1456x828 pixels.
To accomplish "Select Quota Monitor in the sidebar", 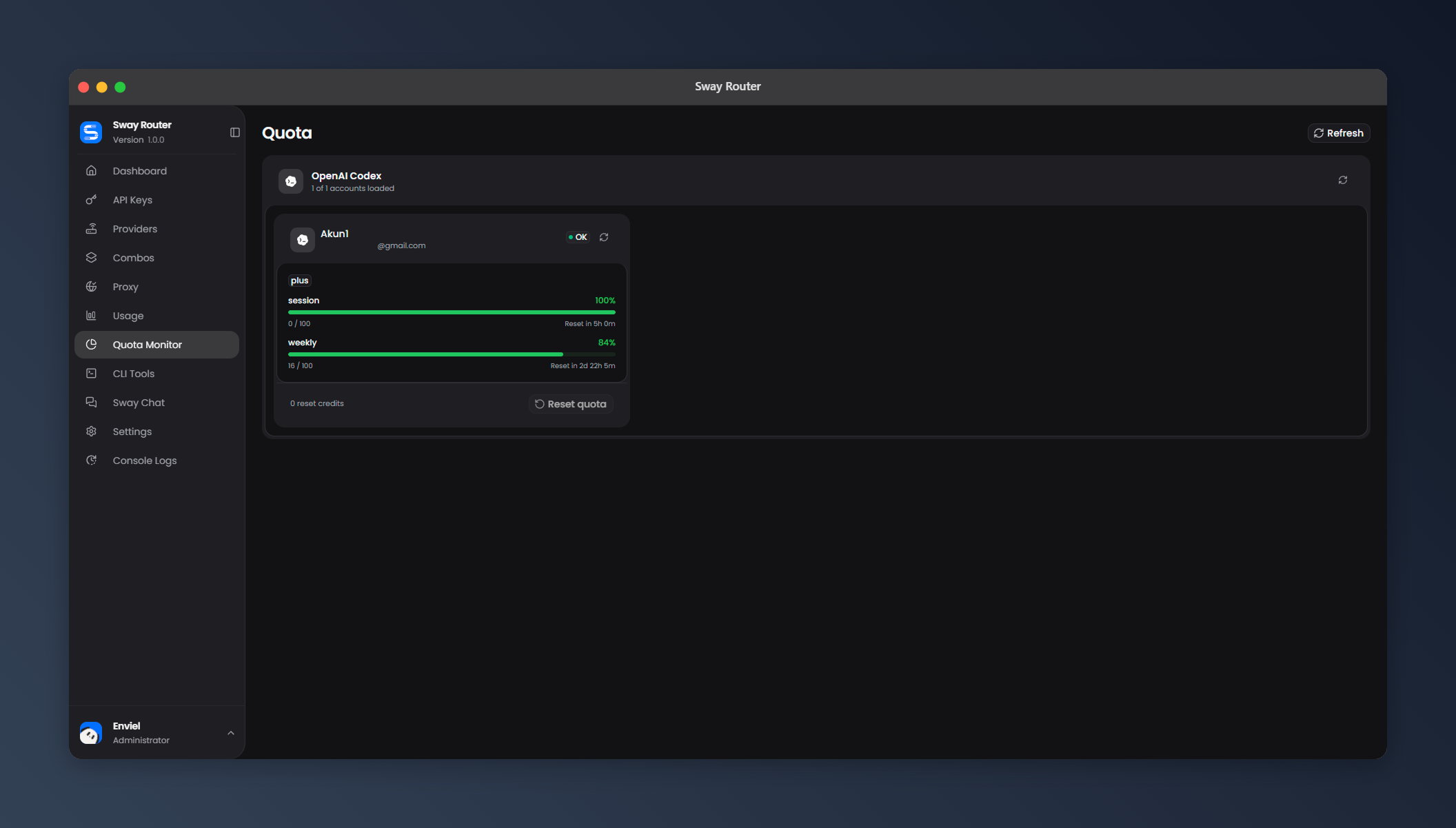I will [156, 345].
